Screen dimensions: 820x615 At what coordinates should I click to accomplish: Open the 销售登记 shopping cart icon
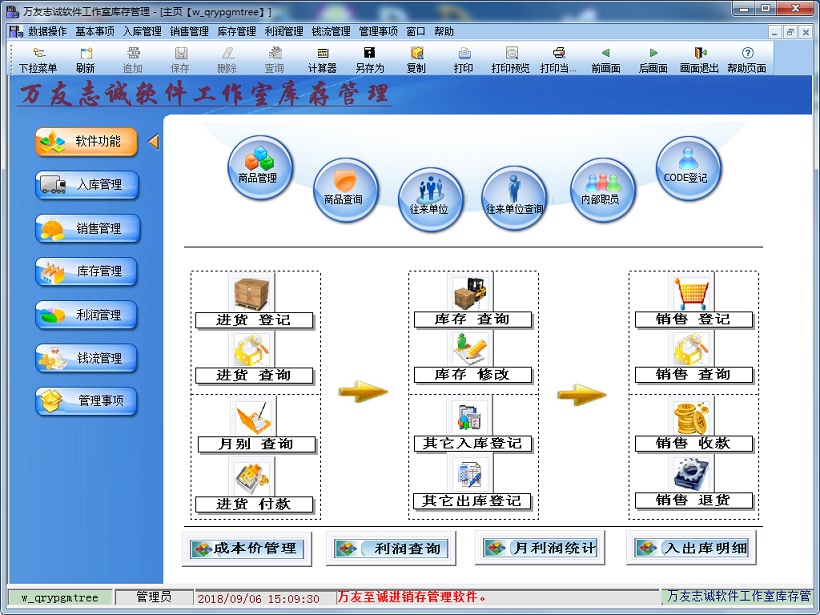point(692,292)
